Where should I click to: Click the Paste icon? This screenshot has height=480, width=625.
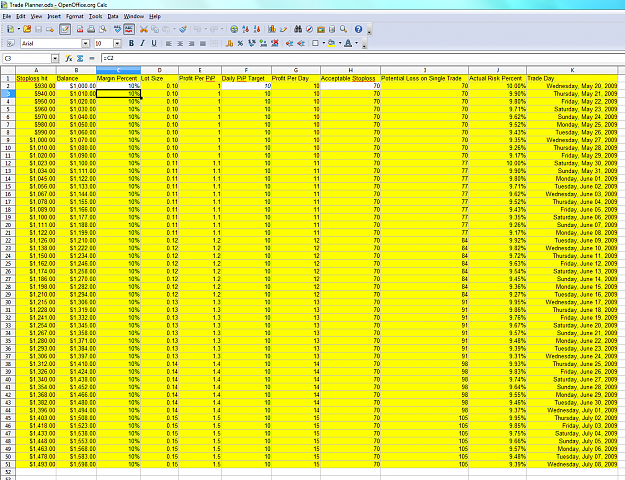tap(165, 29)
